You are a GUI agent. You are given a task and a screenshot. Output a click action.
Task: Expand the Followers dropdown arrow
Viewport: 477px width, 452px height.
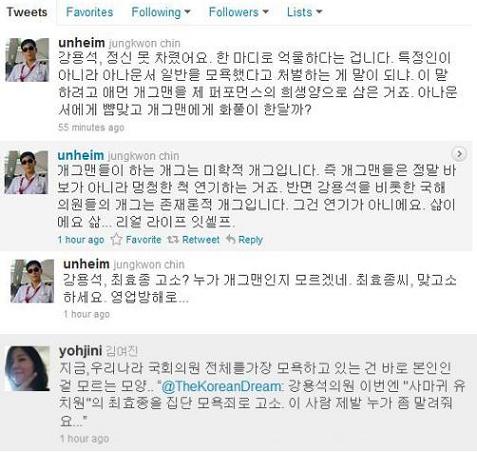point(266,12)
